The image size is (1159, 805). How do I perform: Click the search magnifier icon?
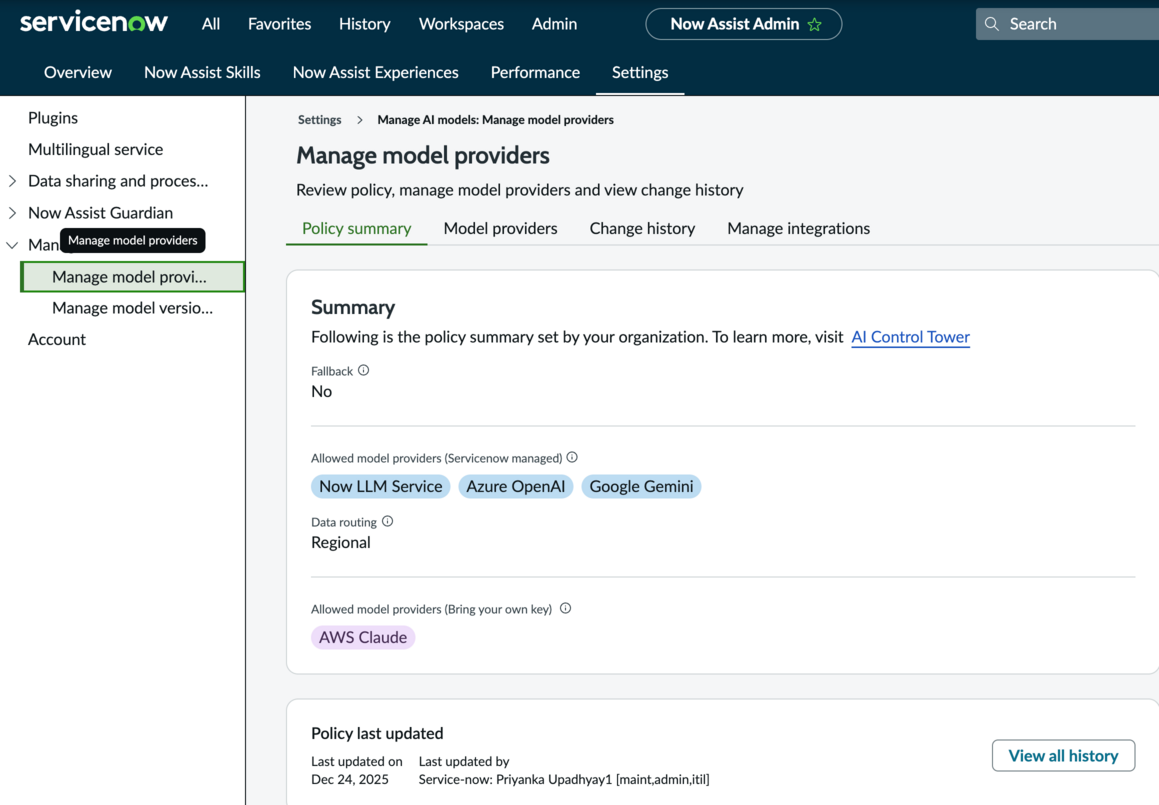[x=992, y=24]
